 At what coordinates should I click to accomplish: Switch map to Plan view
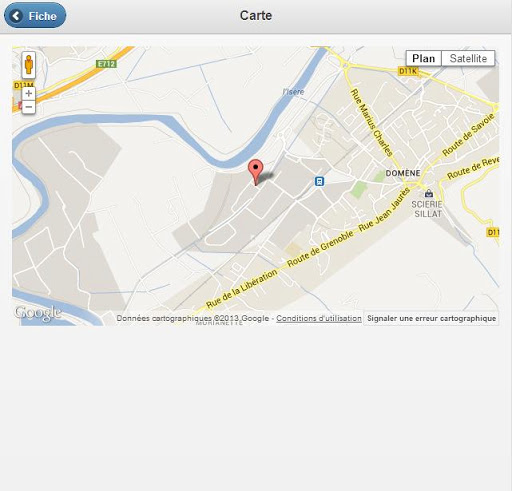[x=423, y=58]
